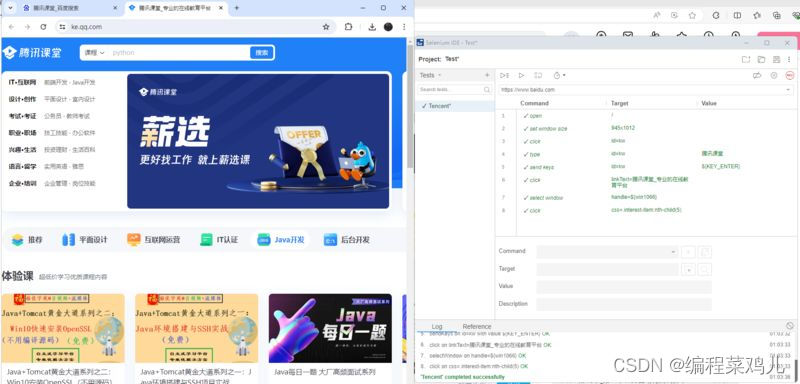The height and width of the screenshot is (384, 800).
Task: Open 考试·考证 category
Action: [x=22, y=116]
